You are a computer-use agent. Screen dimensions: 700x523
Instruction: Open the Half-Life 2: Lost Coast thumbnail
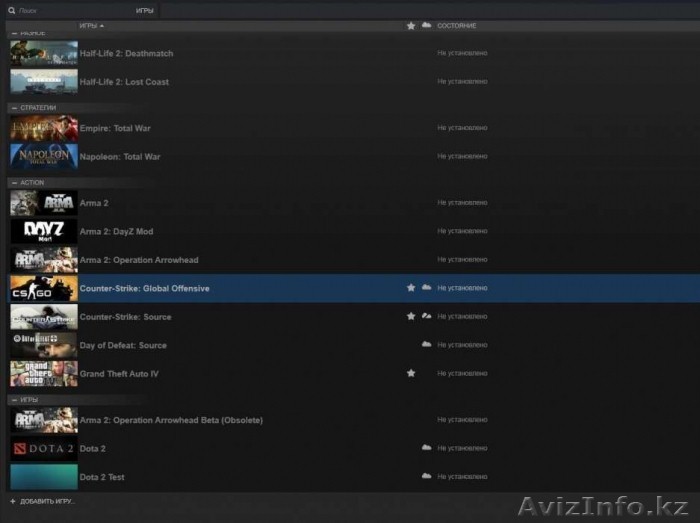coord(44,82)
